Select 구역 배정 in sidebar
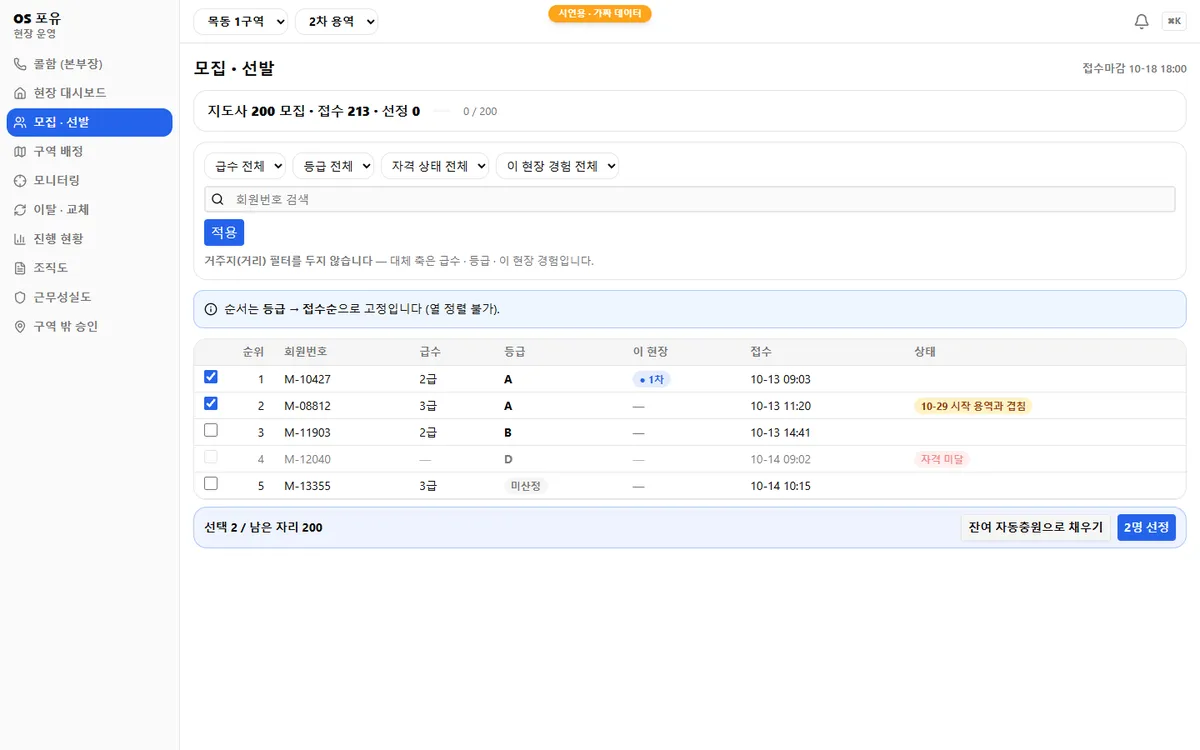This screenshot has height=750, width=1200. click(x=89, y=151)
